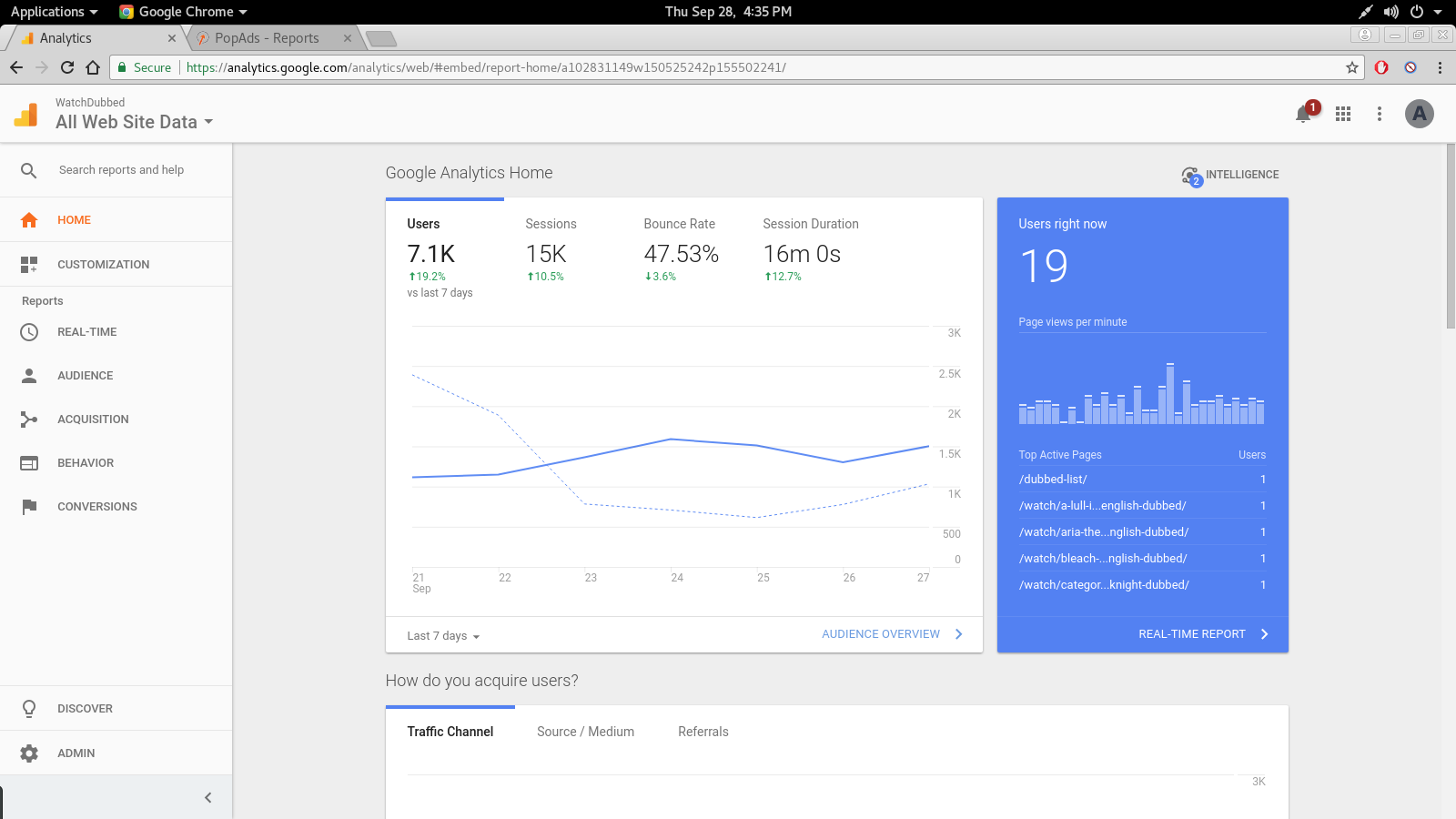The height and width of the screenshot is (819, 1456).
Task: Click the account avatar icon
Action: click(x=1419, y=114)
